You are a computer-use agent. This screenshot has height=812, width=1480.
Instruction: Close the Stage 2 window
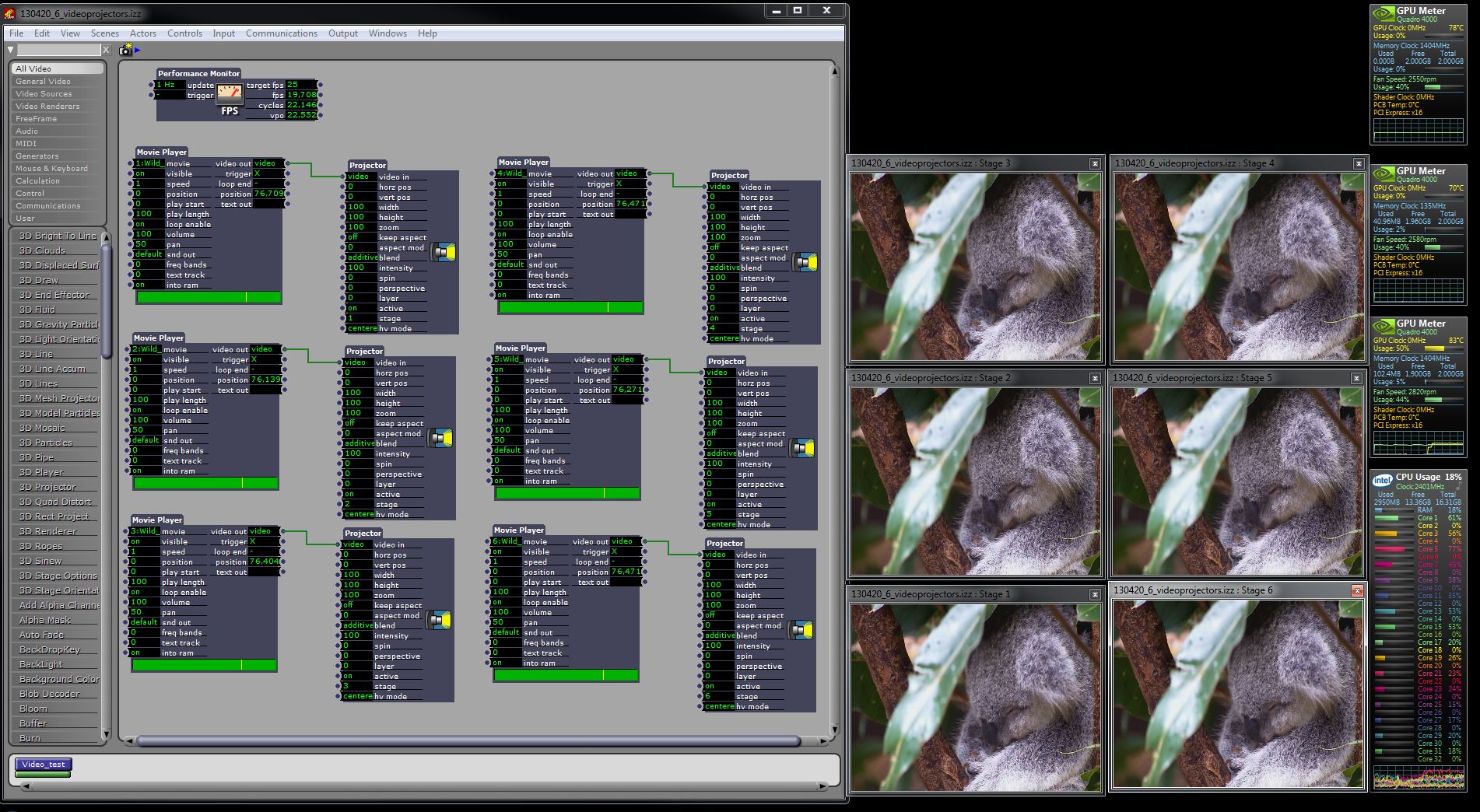pyautogui.click(x=1095, y=378)
